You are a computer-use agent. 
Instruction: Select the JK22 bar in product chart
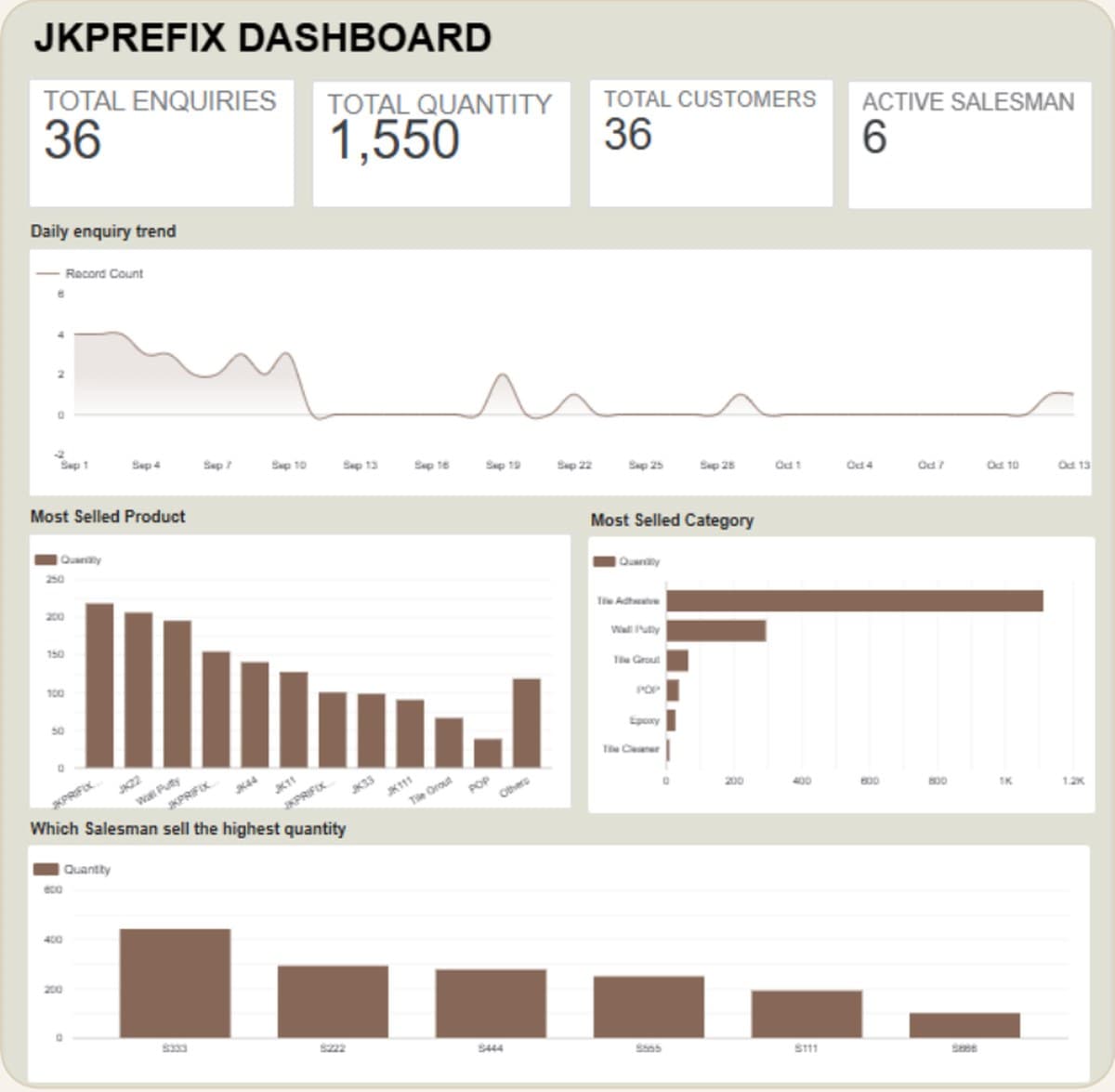(x=138, y=690)
